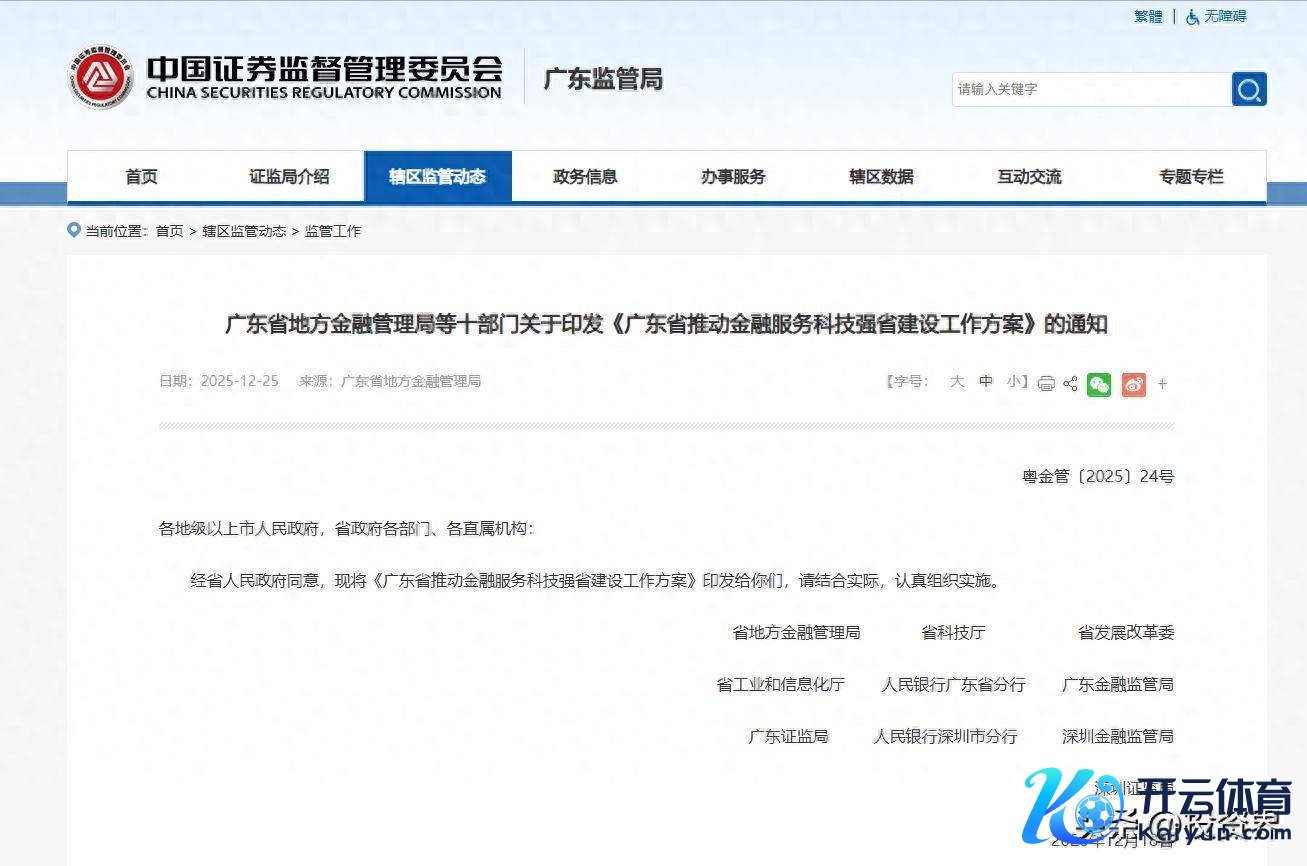The height and width of the screenshot is (866, 1307).
Task: Expand more share options plus icon
Action: pyautogui.click(x=1162, y=383)
